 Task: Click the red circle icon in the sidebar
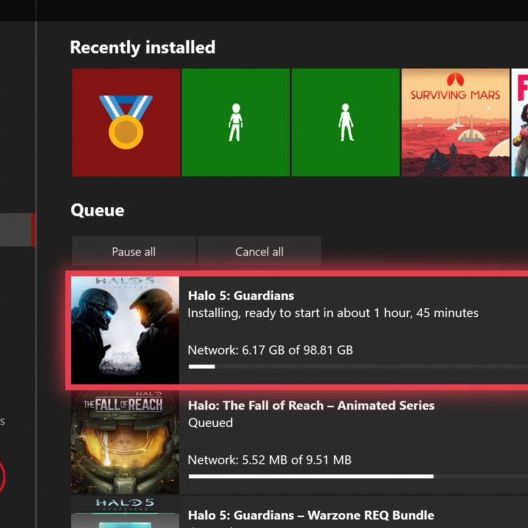[2, 477]
